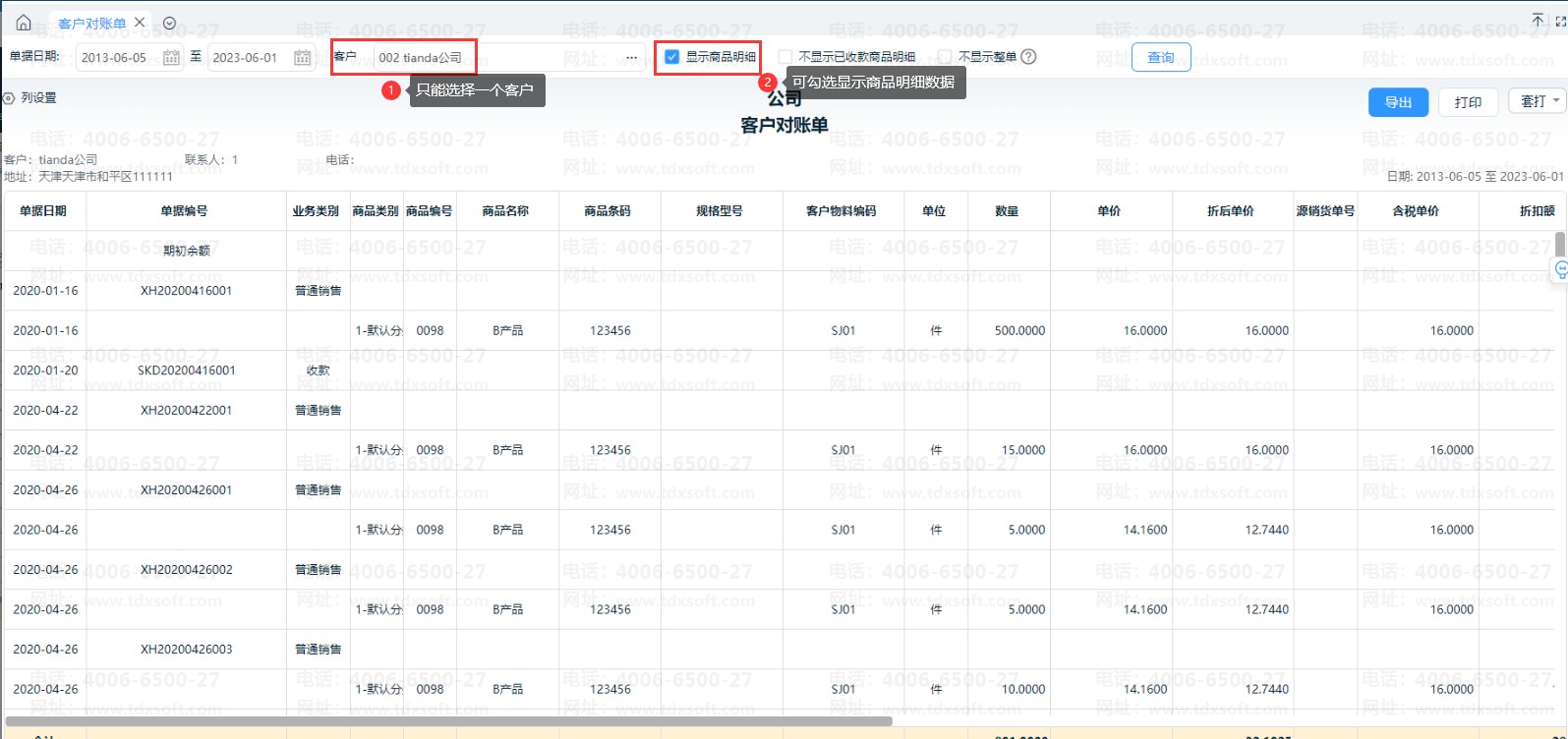The width and height of the screenshot is (1568, 739).
Task: Click the blue 导出 export button
Action: tap(1398, 102)
